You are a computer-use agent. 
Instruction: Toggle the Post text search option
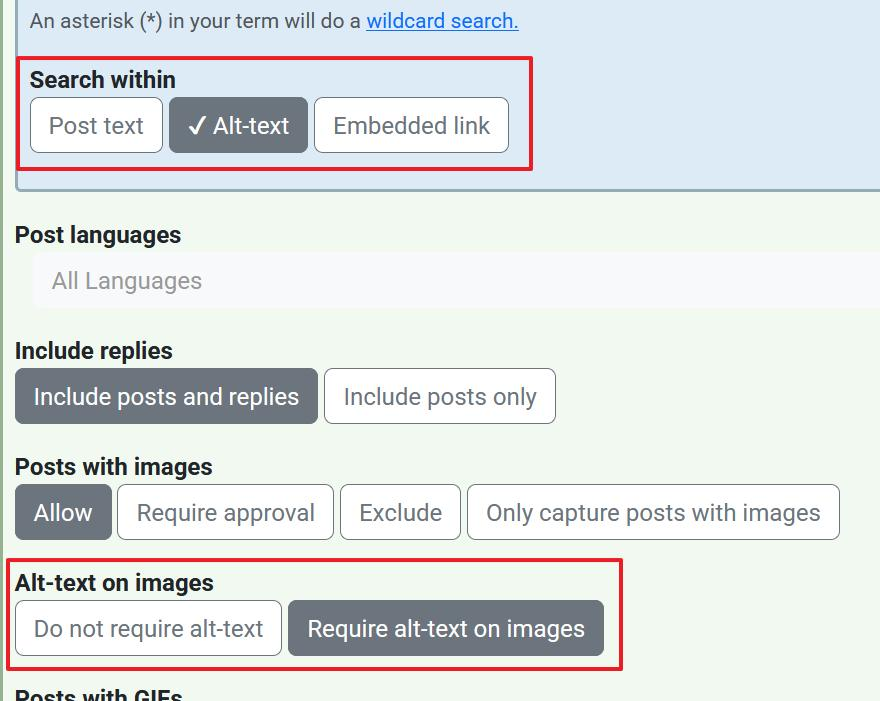96,126
